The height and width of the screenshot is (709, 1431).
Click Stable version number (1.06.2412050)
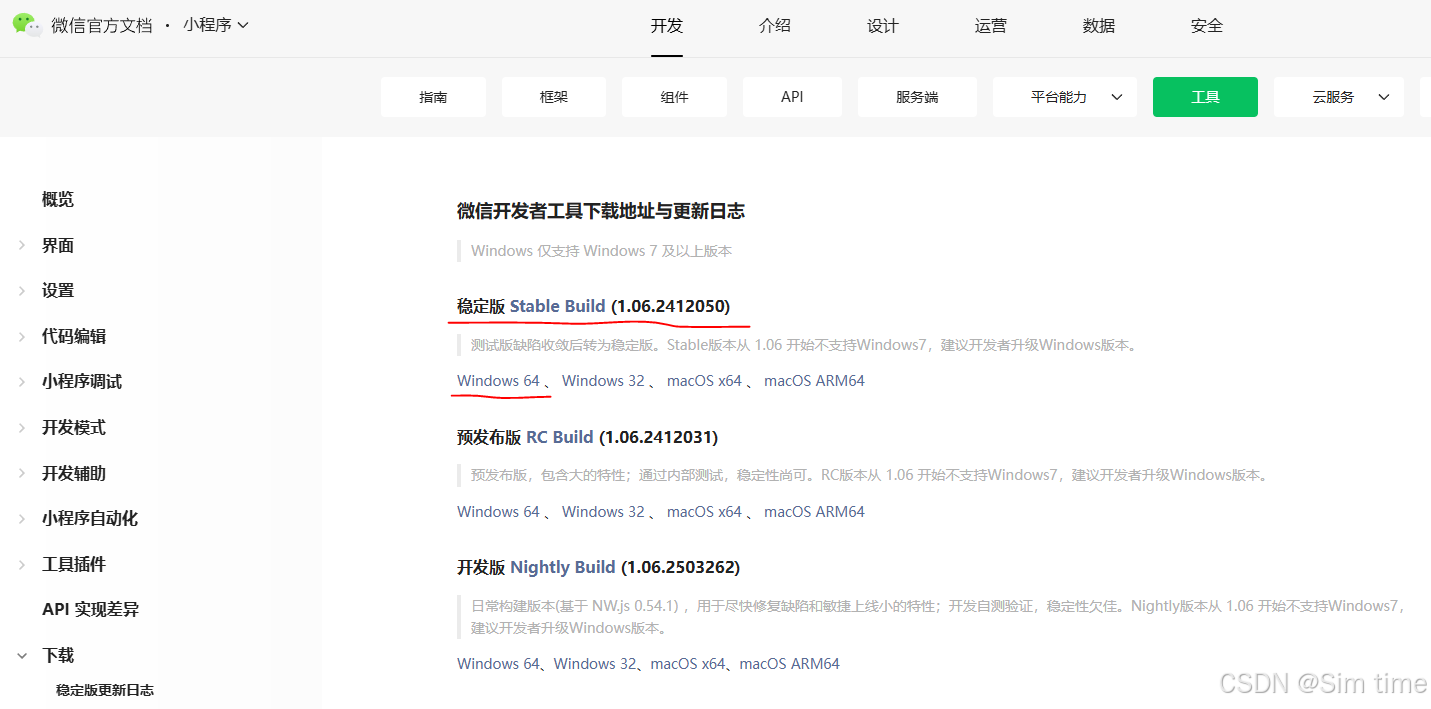(x=671, y=306)
